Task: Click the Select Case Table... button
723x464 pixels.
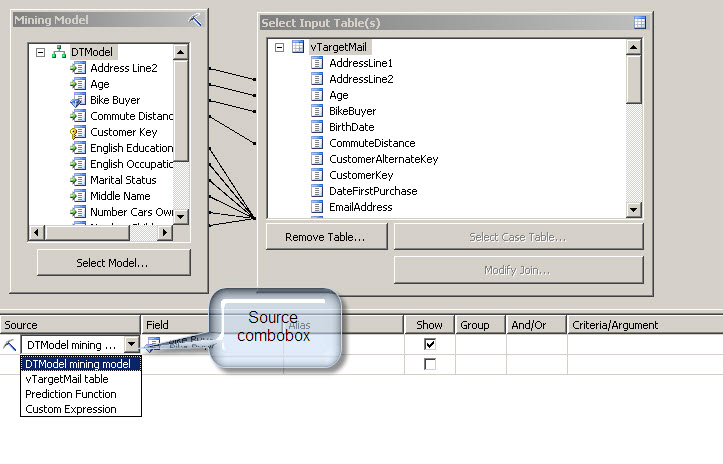Action: click(518, 237)
